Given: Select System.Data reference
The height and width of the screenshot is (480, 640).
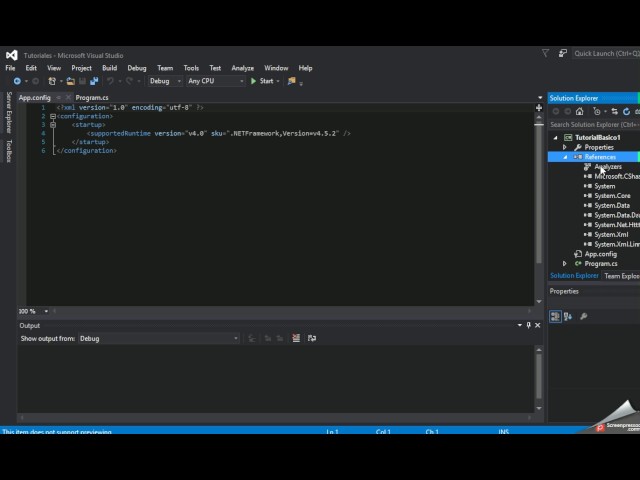Looking at the screenshot, I should pos(612,206).
